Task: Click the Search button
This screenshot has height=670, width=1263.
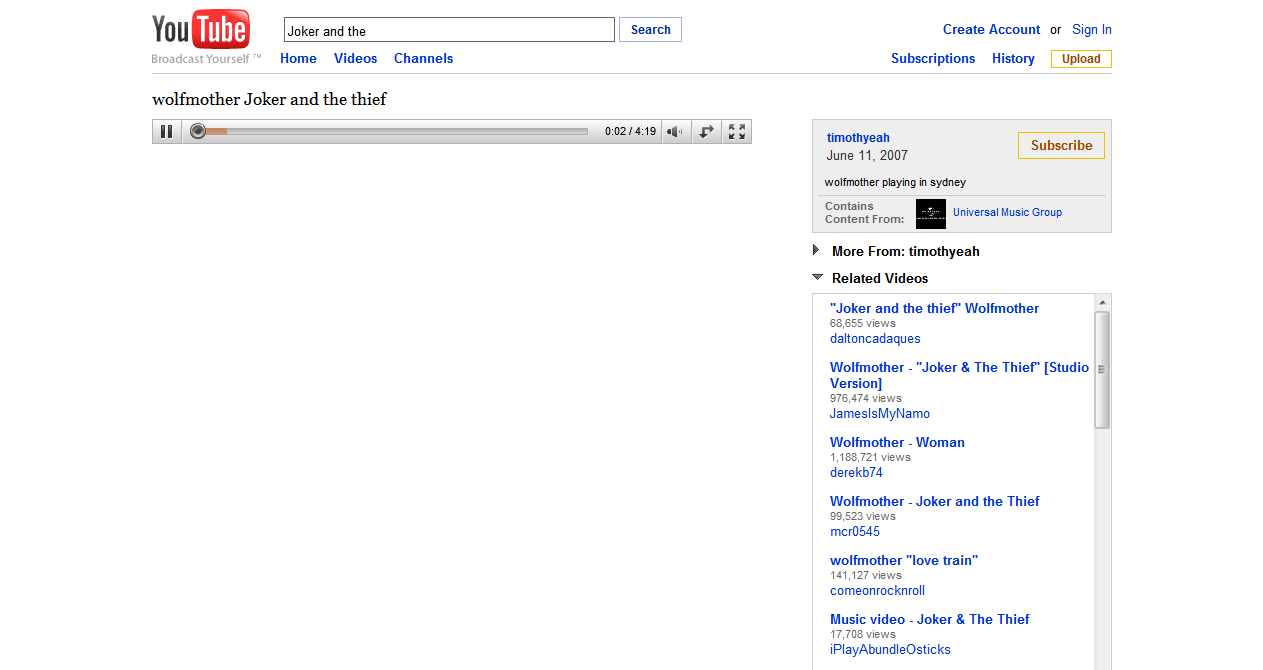Action: 650,30
